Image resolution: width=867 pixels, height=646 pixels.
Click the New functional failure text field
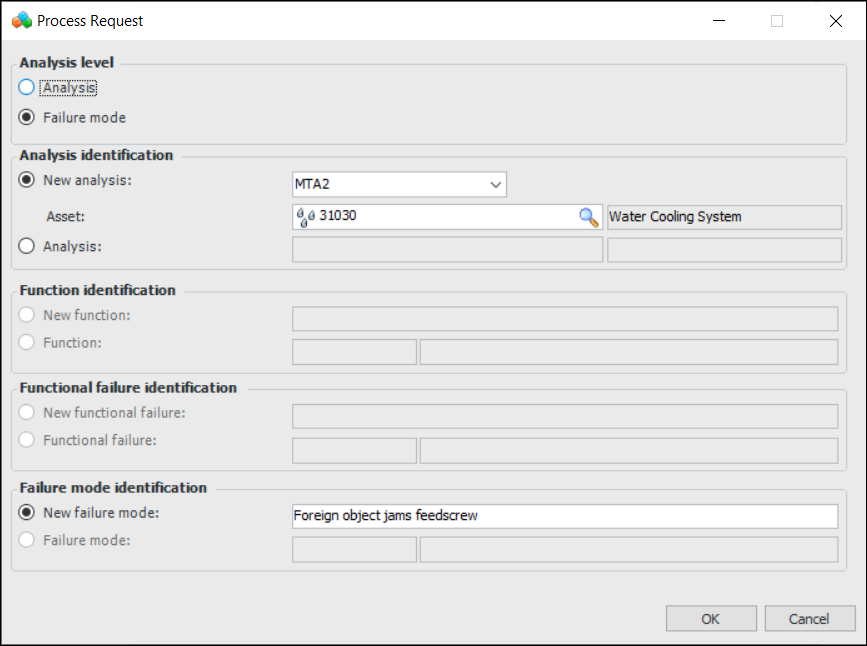(x=564, y=416)
